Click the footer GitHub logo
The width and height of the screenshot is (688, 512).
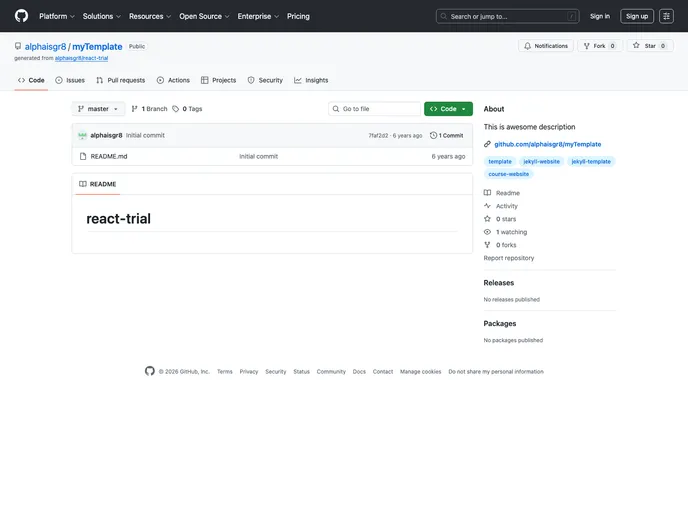tap(150, 371)
